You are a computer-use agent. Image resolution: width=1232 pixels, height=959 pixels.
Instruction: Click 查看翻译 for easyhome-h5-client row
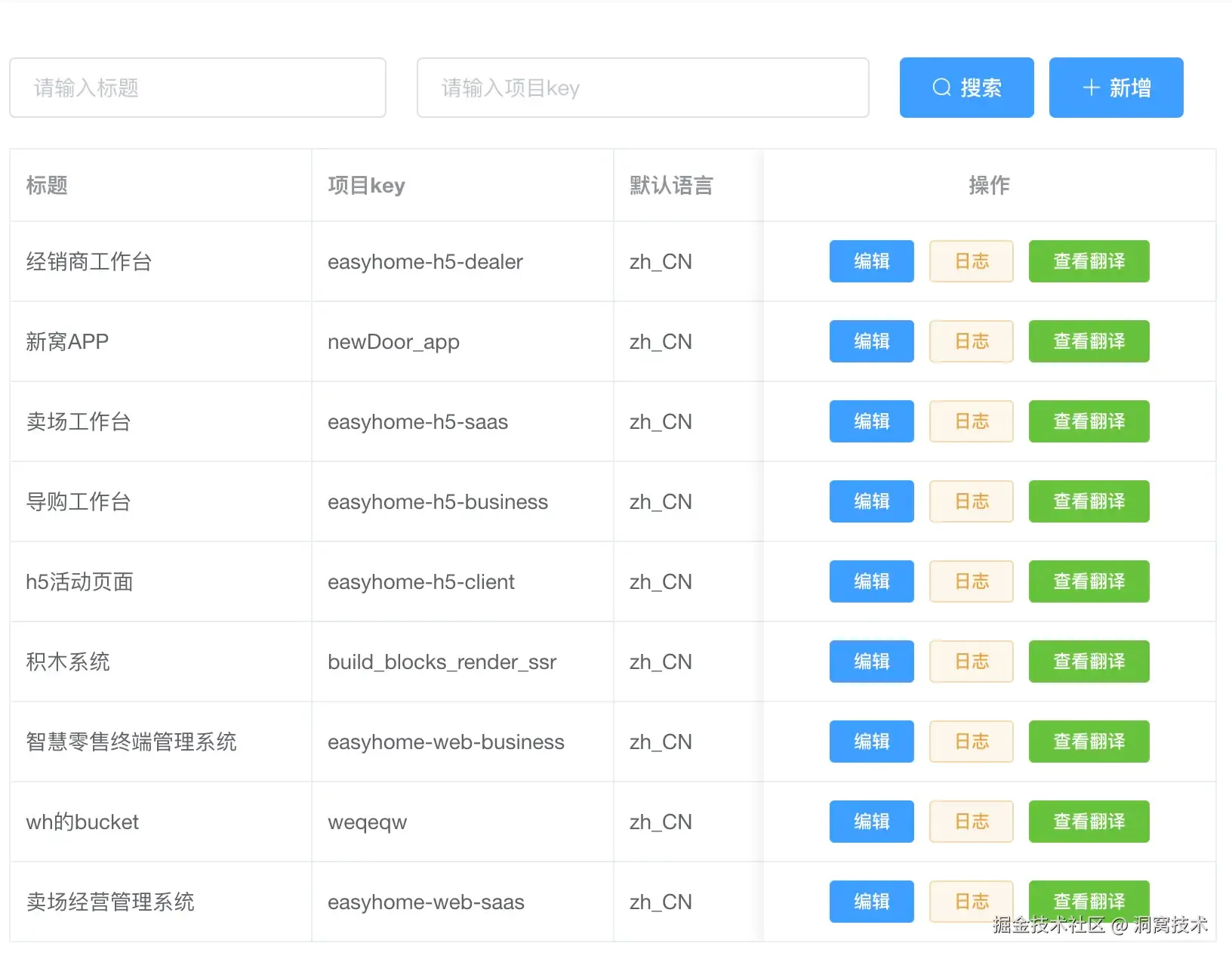[x=1089, y=581]
